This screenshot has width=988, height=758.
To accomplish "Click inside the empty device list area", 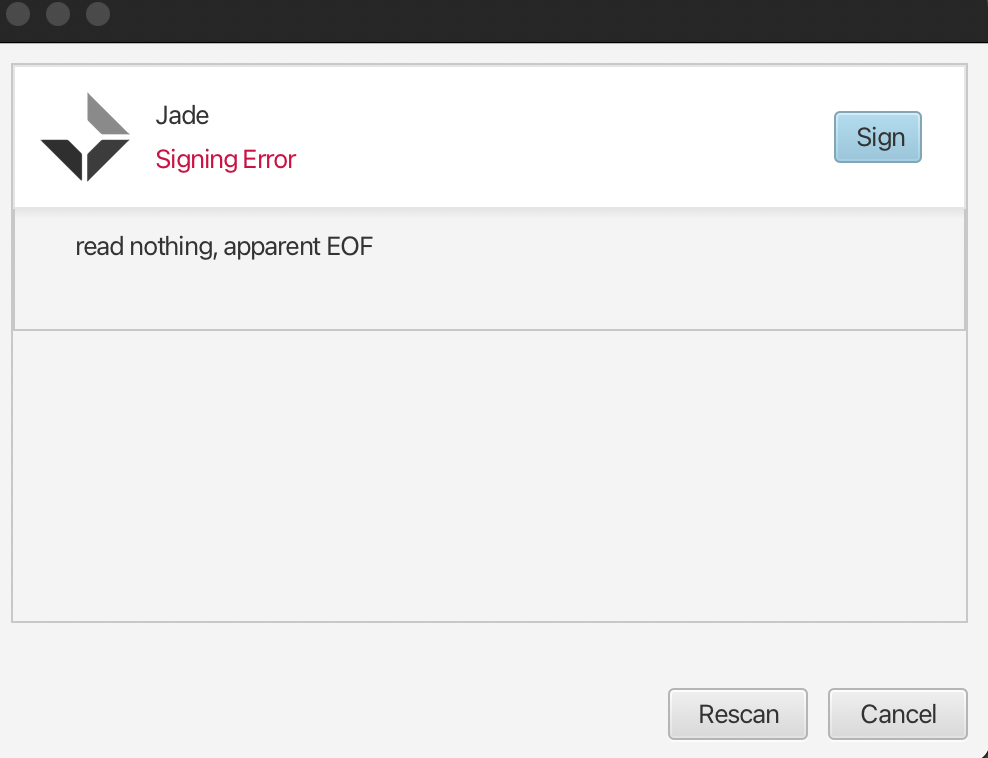I will (x=490, y=475).
